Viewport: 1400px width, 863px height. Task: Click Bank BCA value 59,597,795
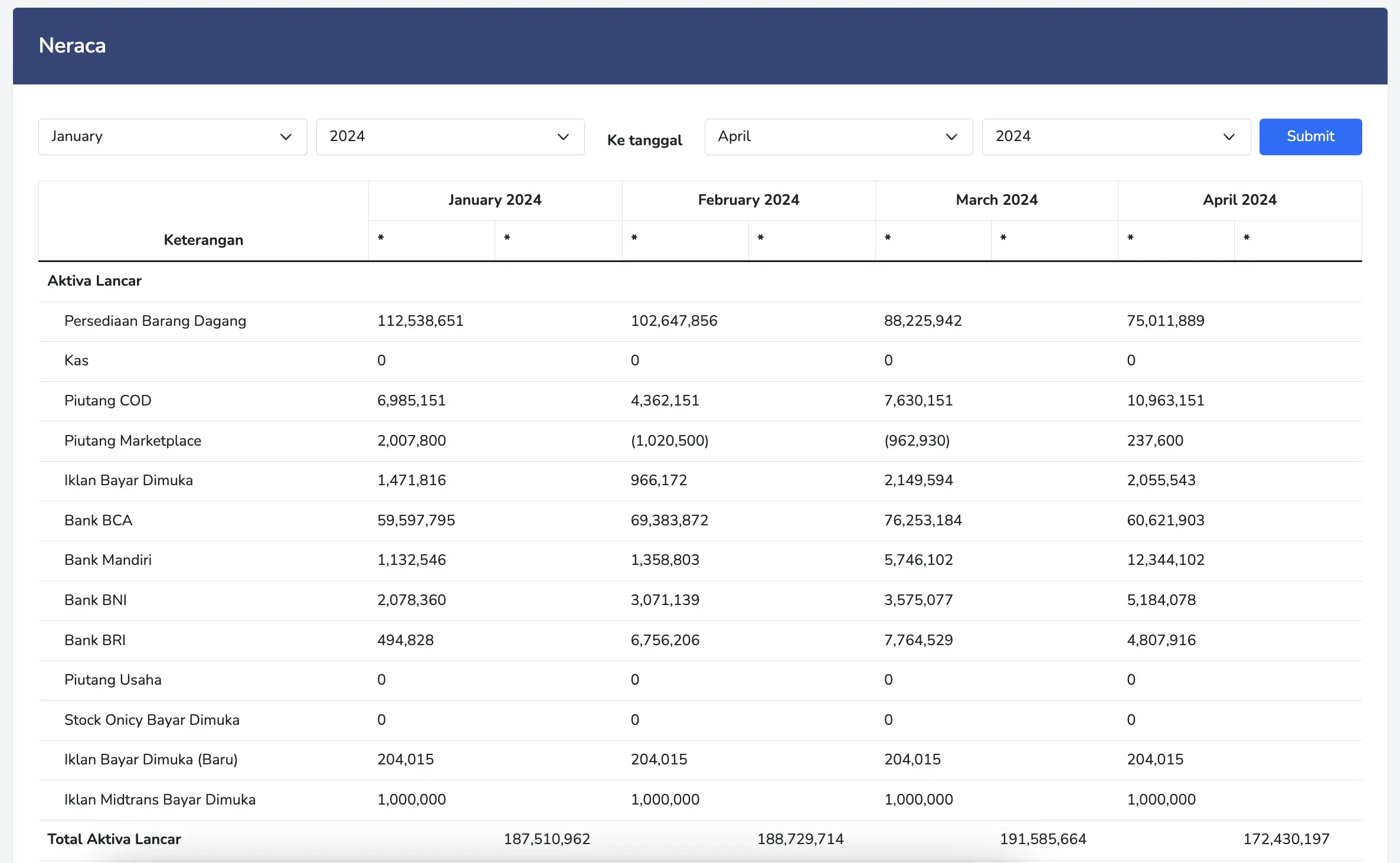tap(416, 521)
